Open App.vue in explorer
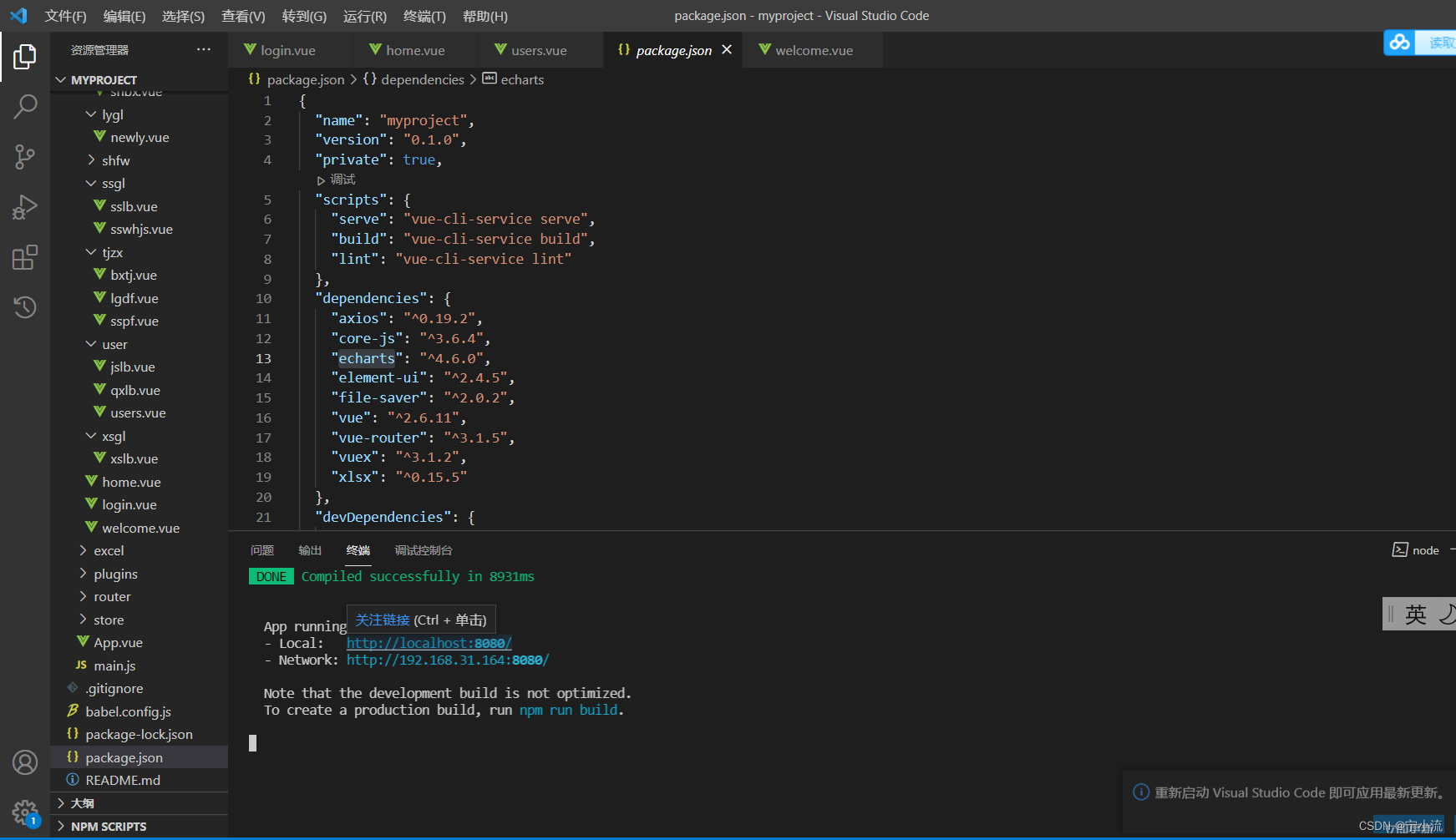This screenshot has height=840, width=1456. click(x=118, y=642)
